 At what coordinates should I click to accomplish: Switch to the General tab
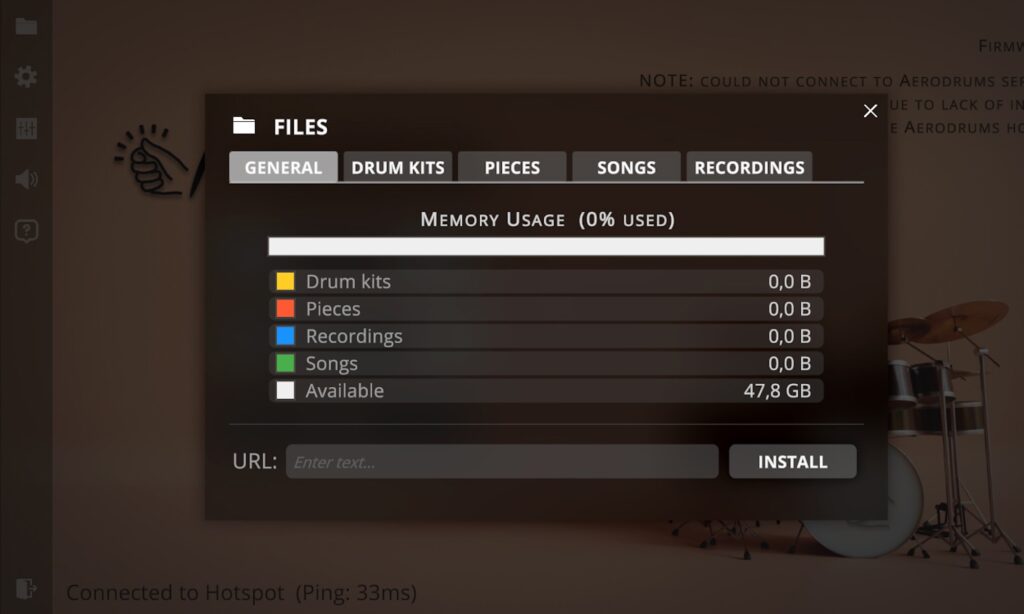(284, 167)
